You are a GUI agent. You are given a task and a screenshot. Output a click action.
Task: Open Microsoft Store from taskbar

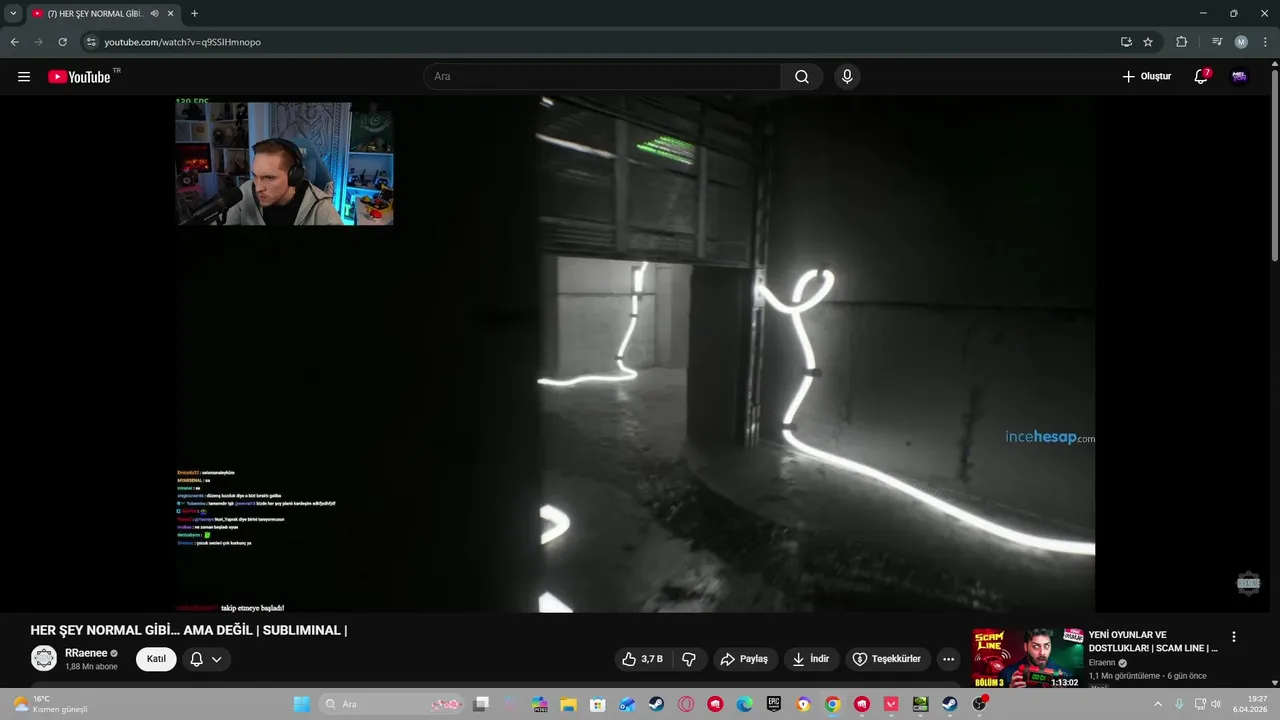pos(598,704)
